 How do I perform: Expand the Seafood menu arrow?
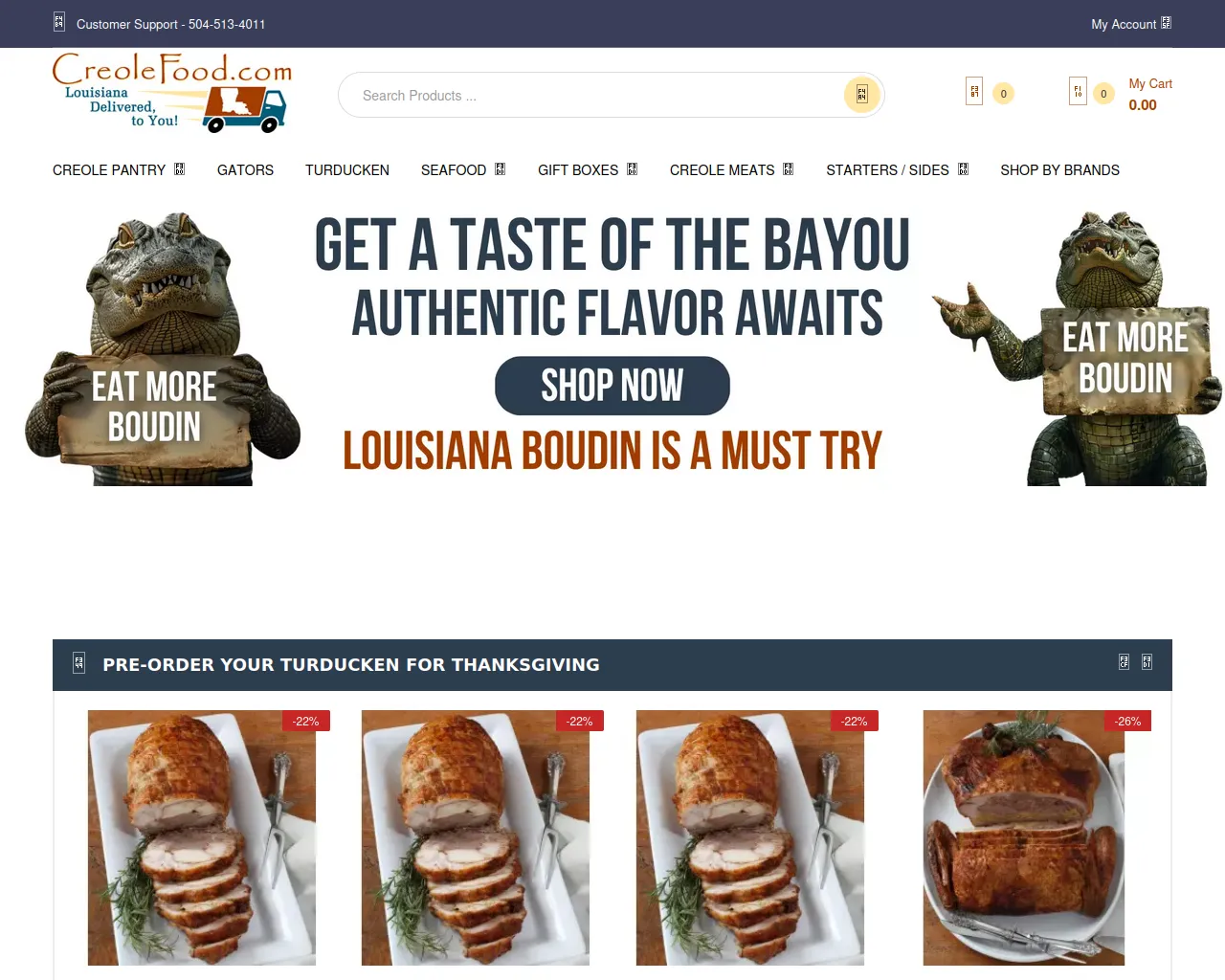pyautogui.click(x=500, y=169)
